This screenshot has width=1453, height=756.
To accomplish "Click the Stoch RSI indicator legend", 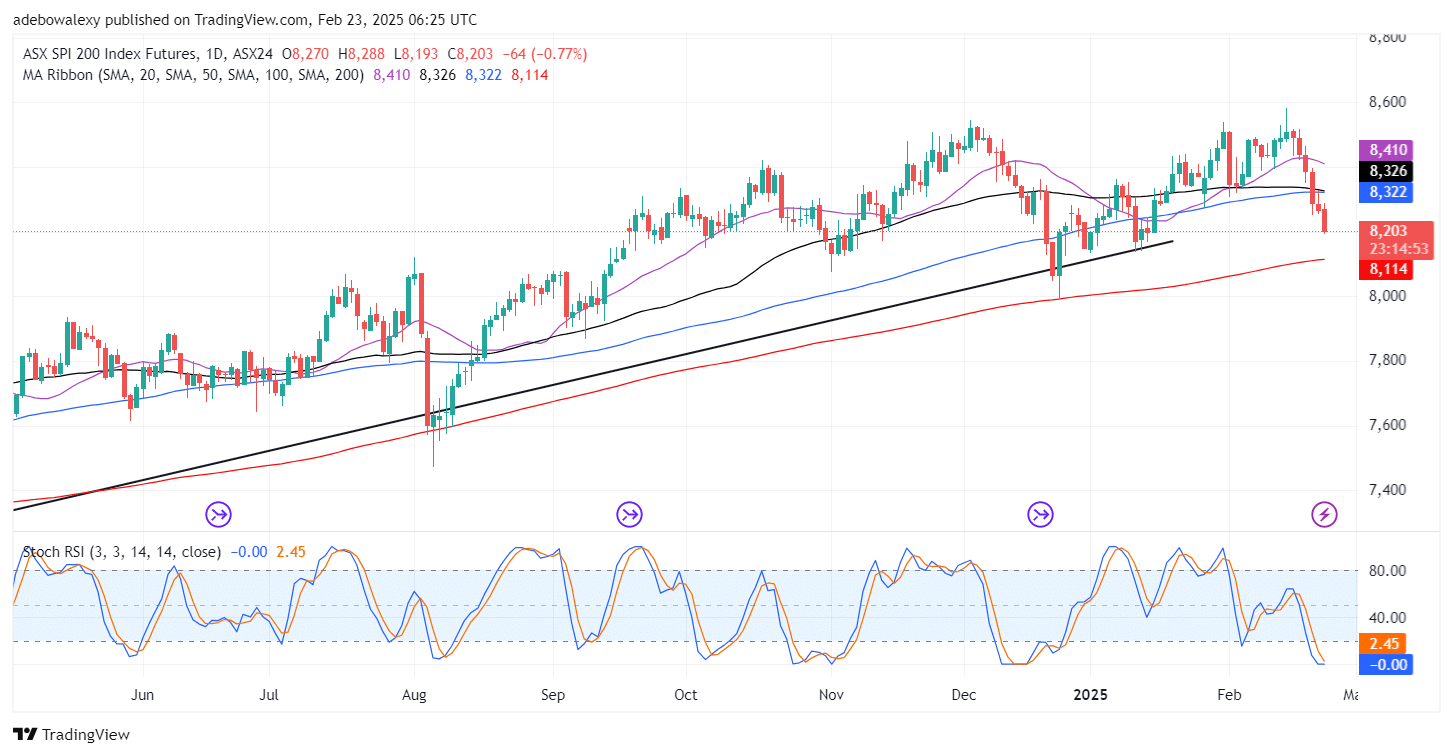I will (122, 551).
